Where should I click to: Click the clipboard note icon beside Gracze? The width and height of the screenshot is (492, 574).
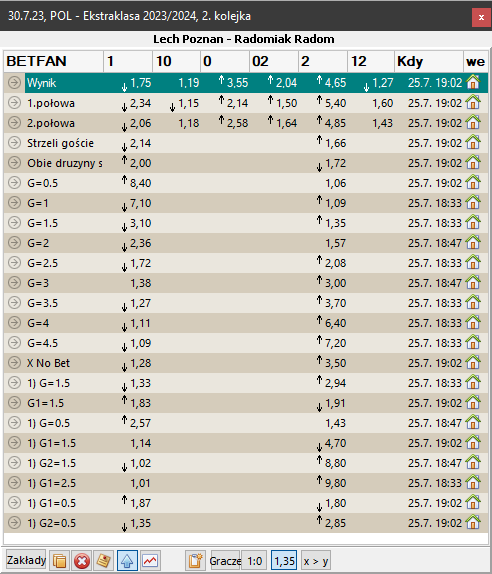point(195,560)
